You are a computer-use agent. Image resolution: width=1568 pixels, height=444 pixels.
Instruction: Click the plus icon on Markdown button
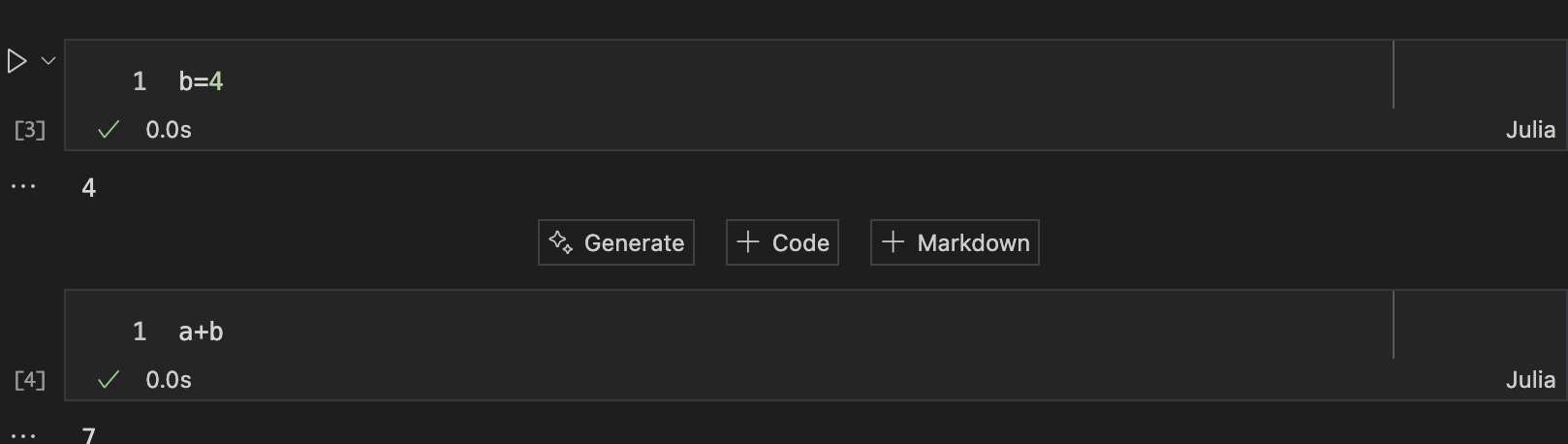pos(893,242)
